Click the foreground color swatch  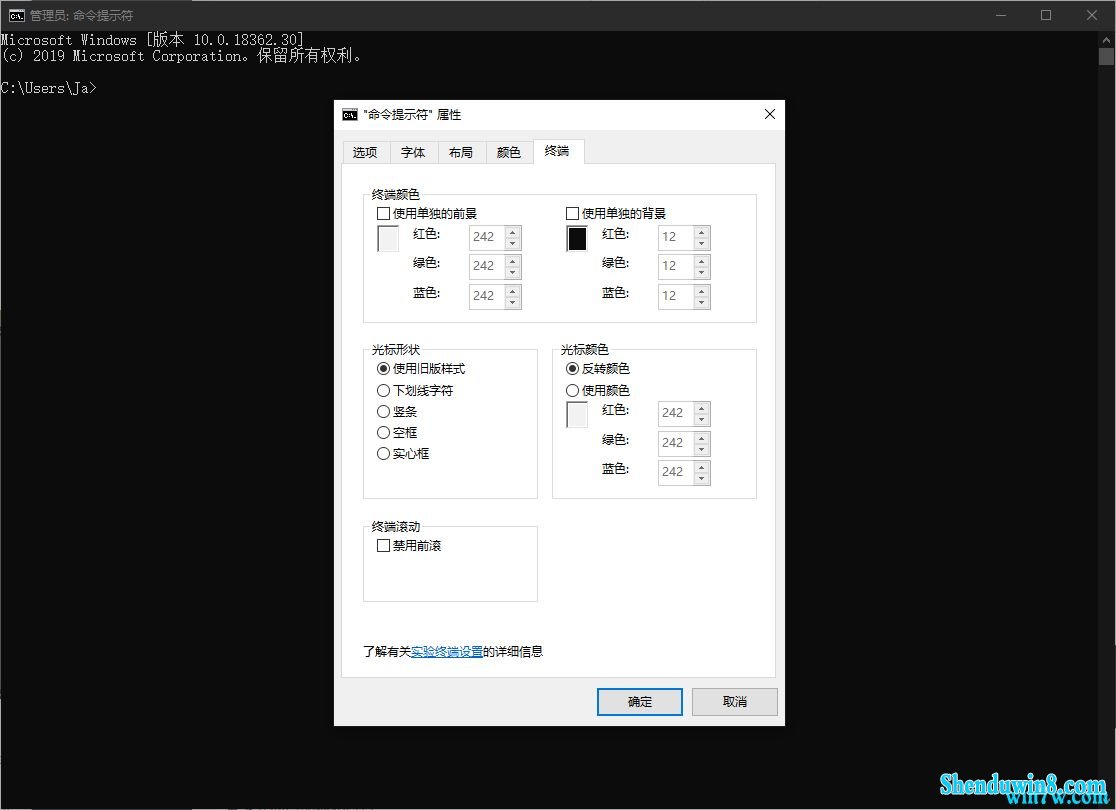point(388,238)
